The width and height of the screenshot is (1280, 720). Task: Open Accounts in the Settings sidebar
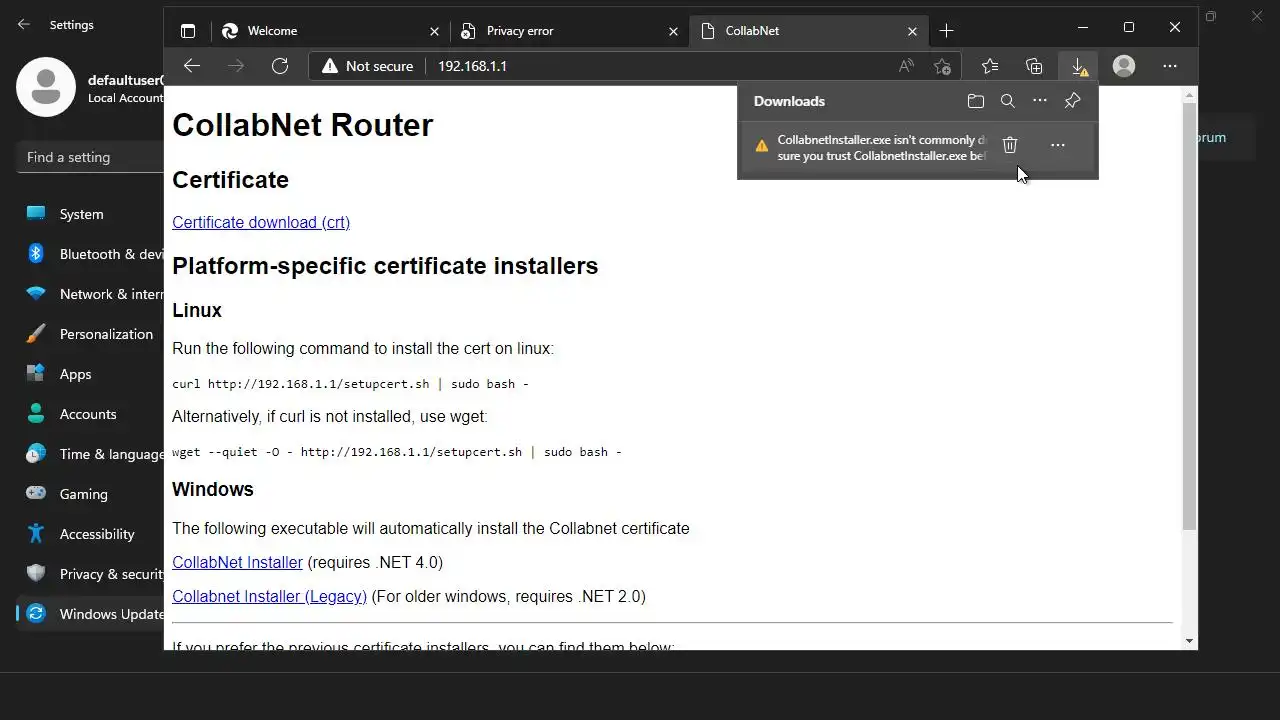90,414
